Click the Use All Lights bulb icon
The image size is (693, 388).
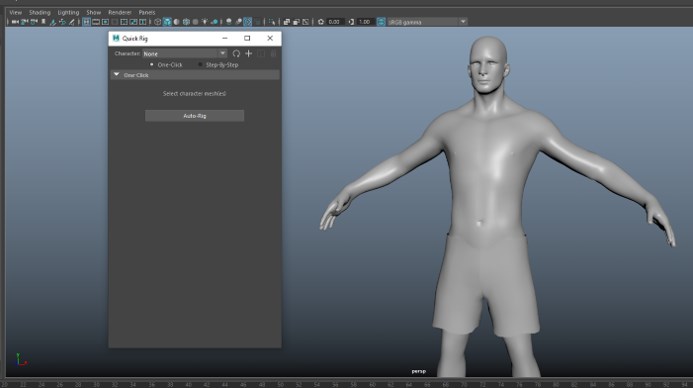pos(205,22)
